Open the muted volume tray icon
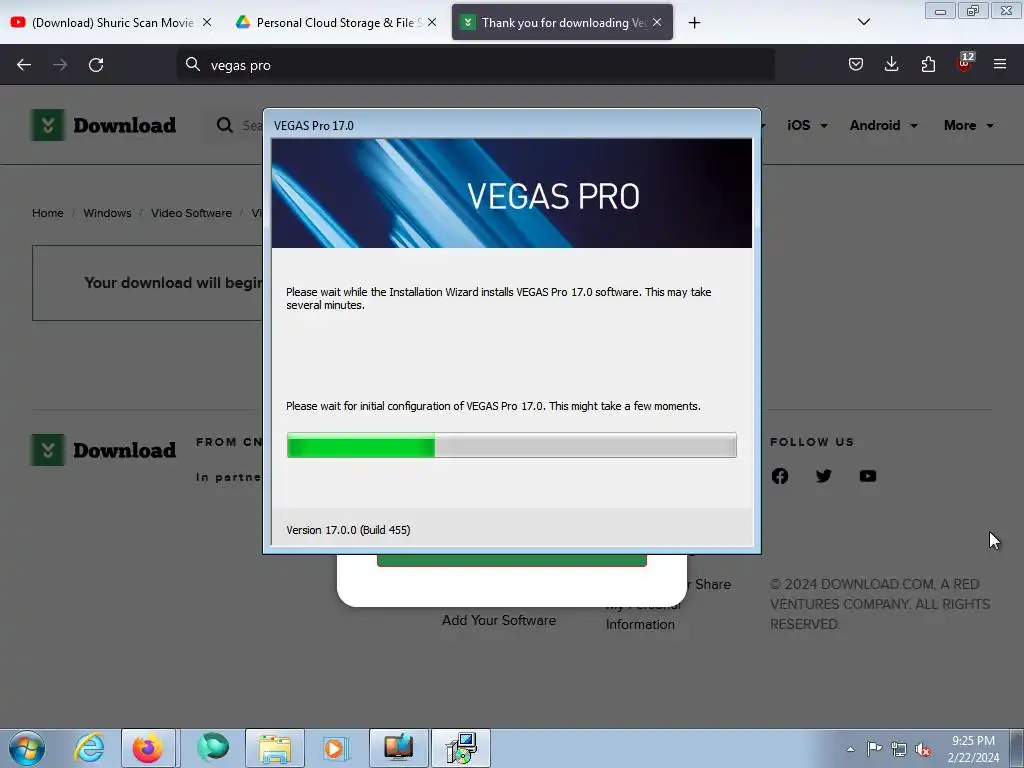This screenshot has height=768, width=1024. tap(923, 750)
